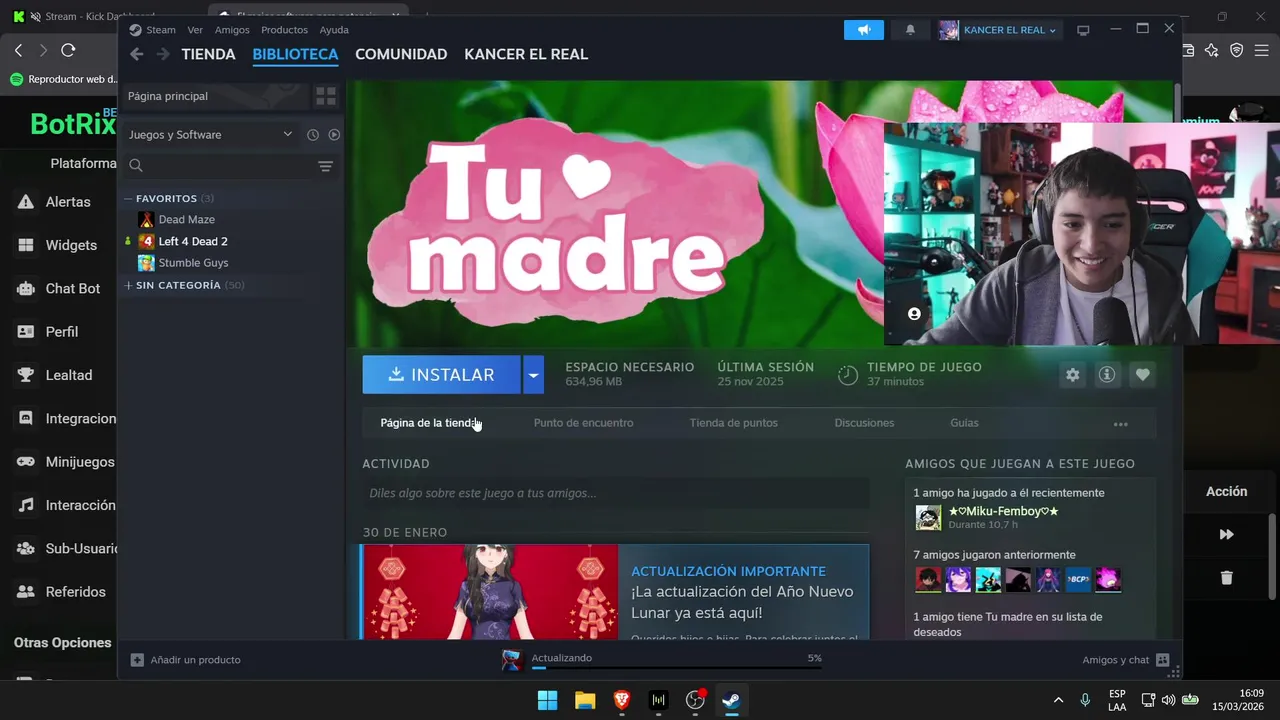This screenshot has width=1280, height=720.
Task: Open the Windows Start button
Action: (547, 701)
